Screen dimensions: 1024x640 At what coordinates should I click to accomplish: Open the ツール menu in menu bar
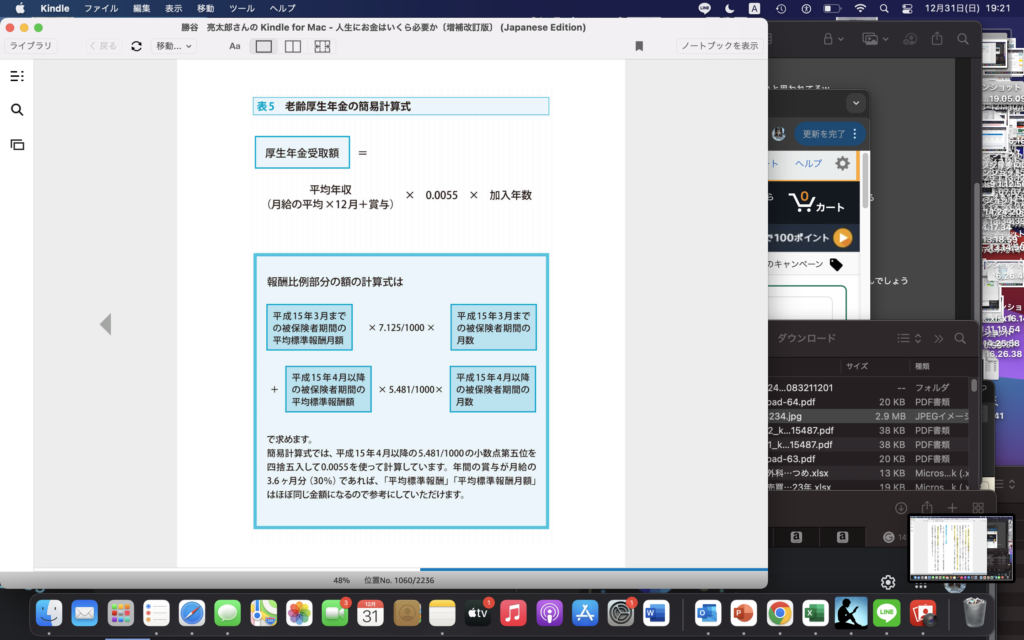click(x=241, y=8)
